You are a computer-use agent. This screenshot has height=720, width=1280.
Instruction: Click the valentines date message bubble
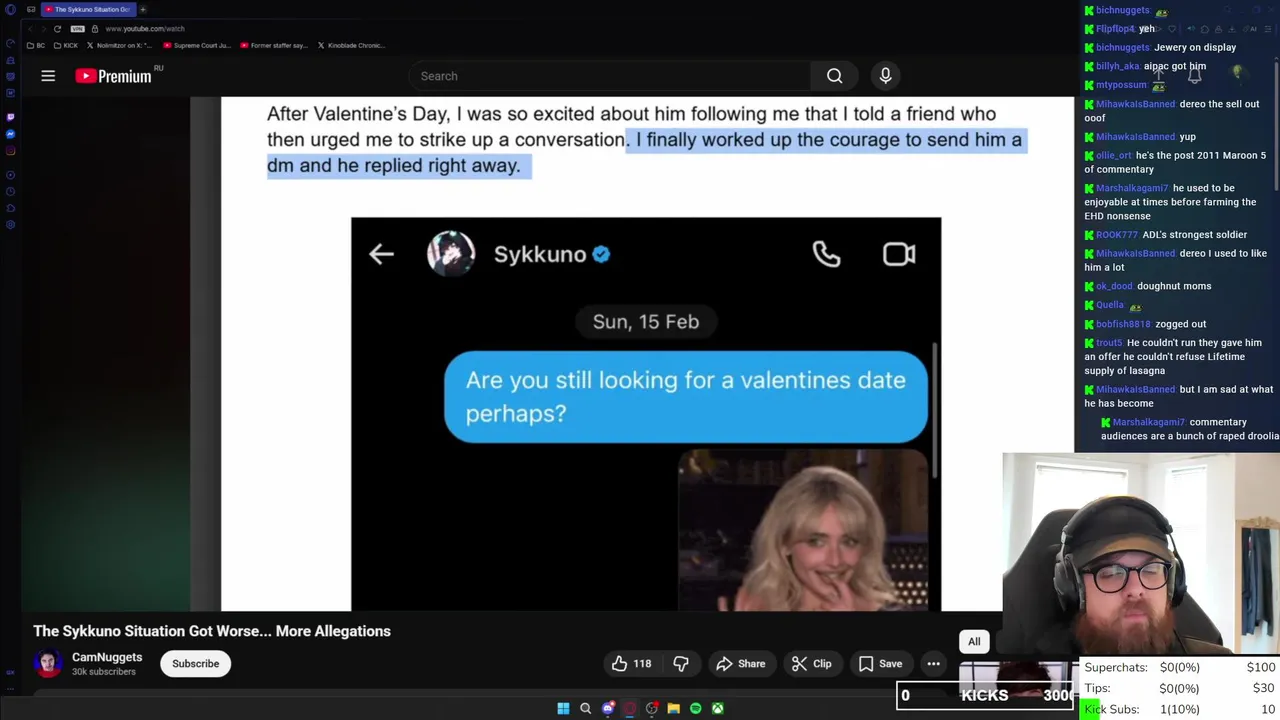tap(686, 396)
